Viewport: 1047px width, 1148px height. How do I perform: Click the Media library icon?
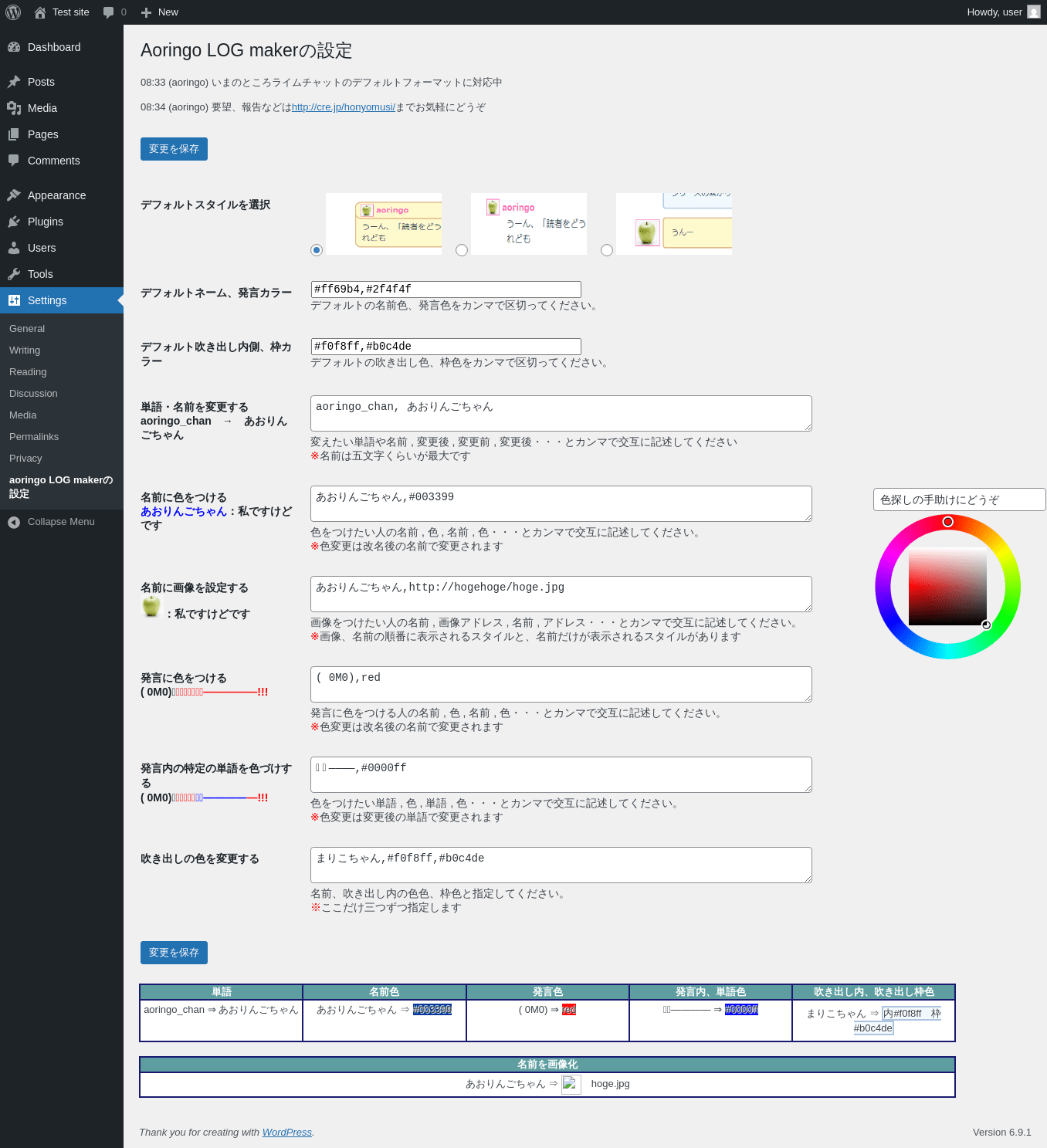click(14, 108)
